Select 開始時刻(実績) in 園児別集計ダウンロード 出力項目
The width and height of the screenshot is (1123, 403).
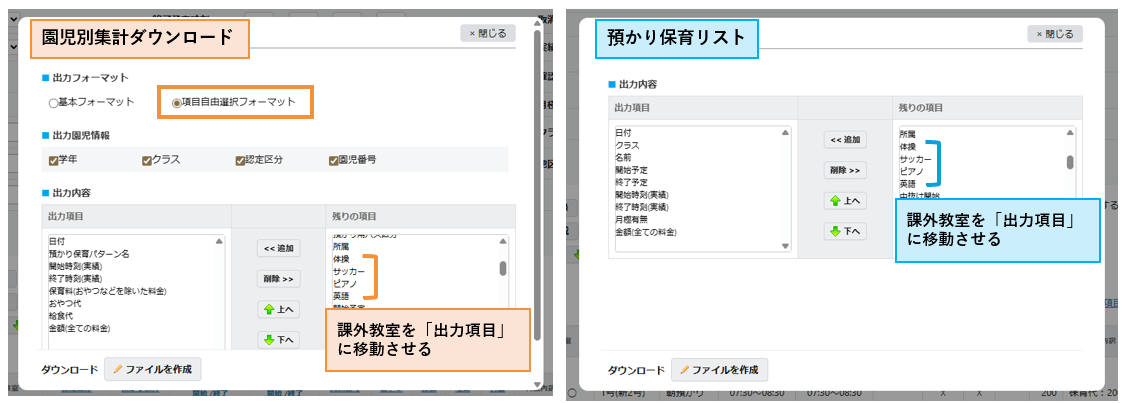75,266
